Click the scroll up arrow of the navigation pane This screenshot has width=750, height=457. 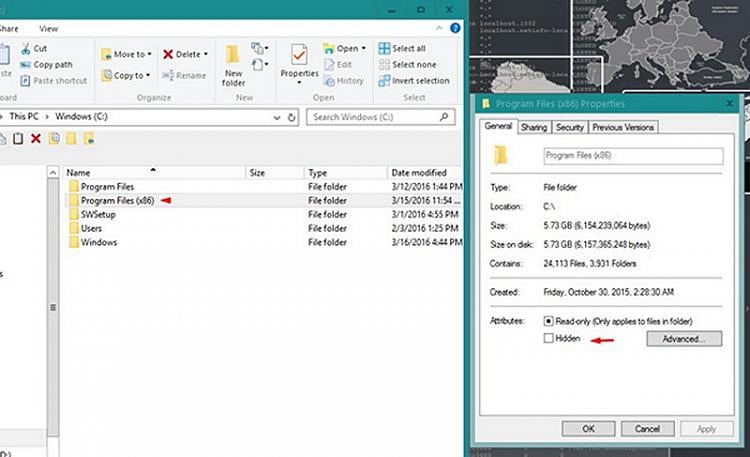[x=53, y=172]
